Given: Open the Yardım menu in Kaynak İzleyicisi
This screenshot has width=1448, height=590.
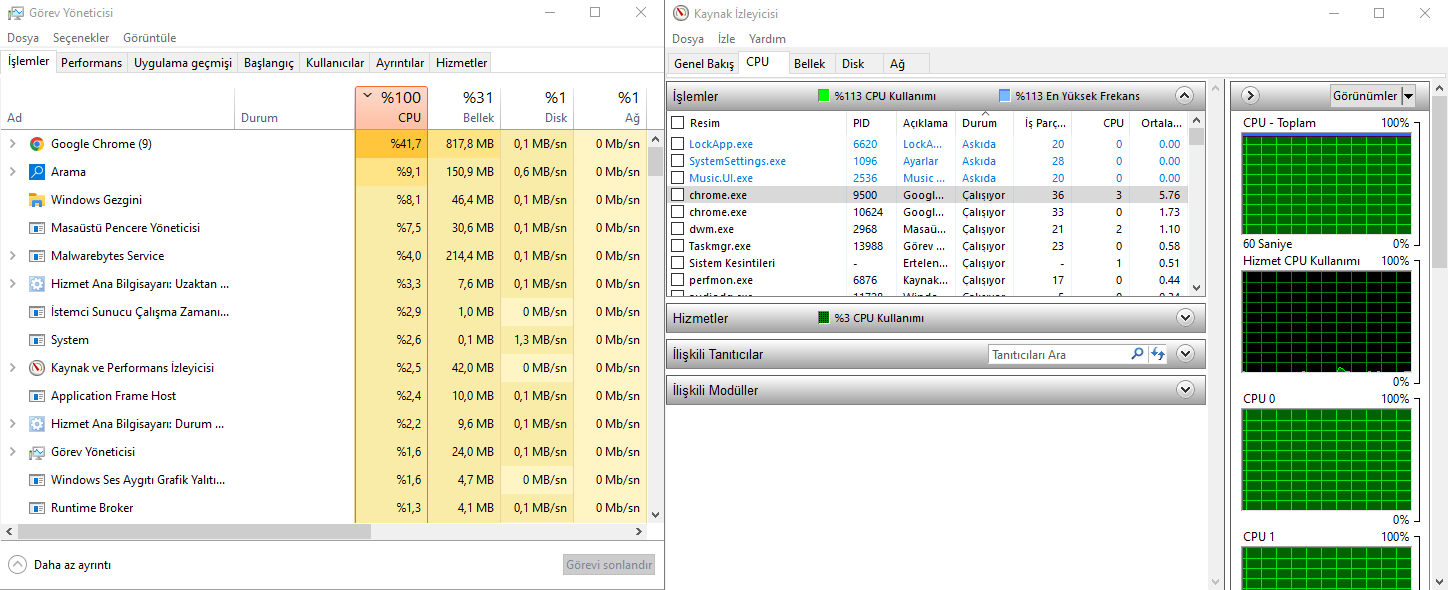Looking at the screenshot, I should click(x=767, y=39).
